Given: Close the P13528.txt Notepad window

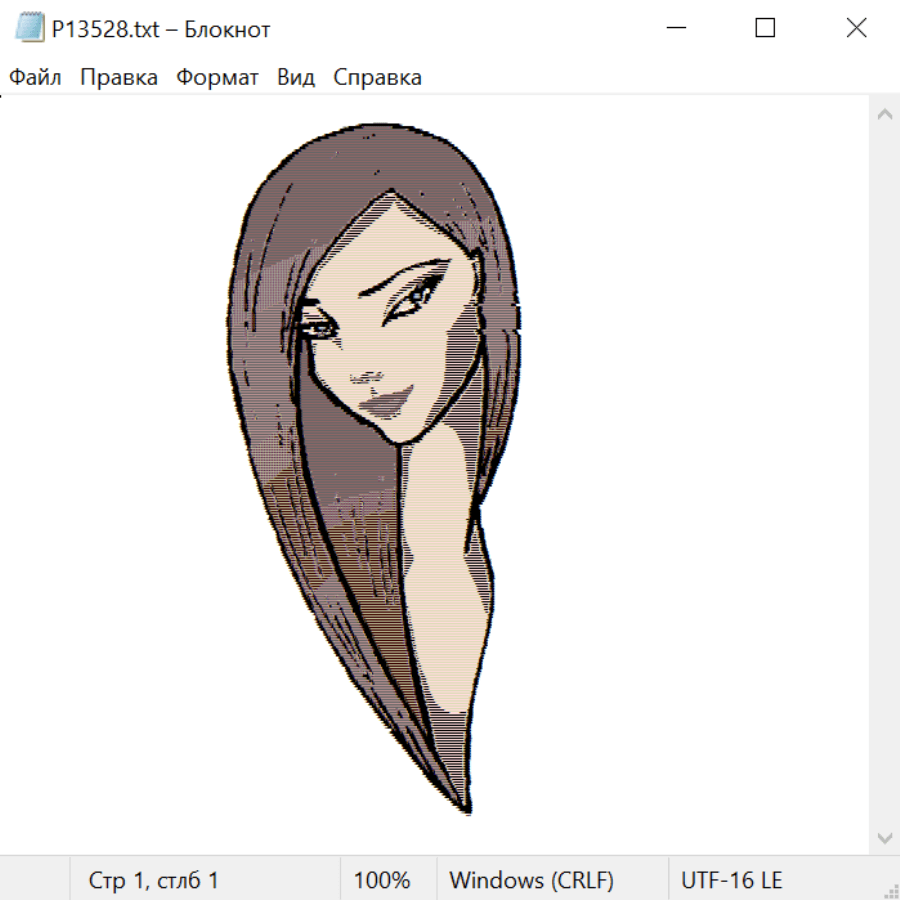Looking at the screenshot, I should point(856,29).
